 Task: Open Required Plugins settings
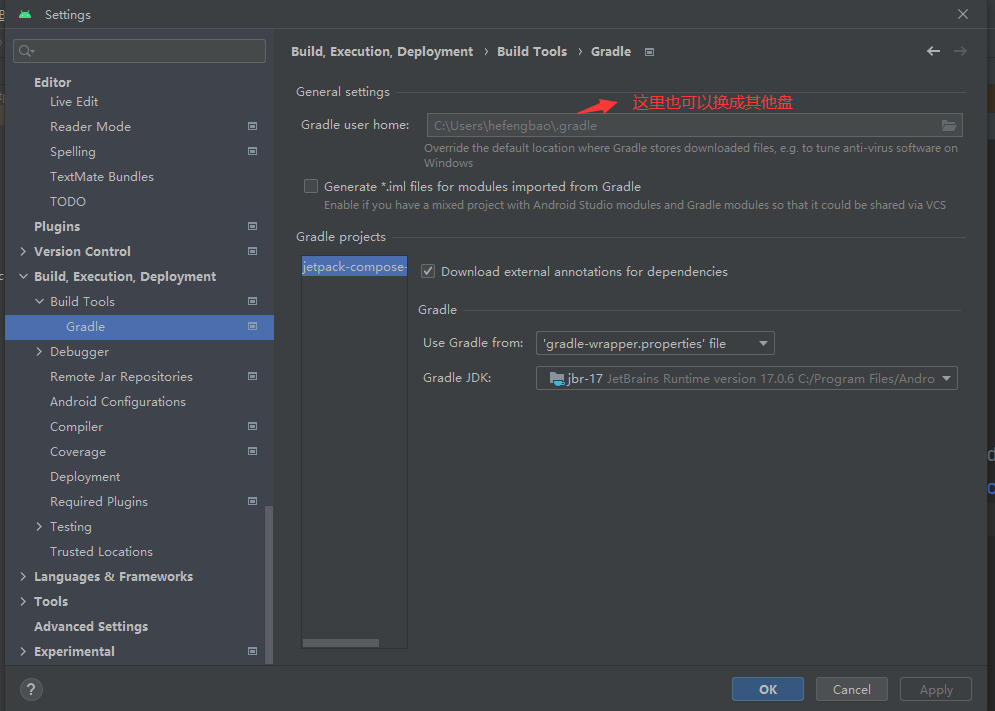(99, 502)
